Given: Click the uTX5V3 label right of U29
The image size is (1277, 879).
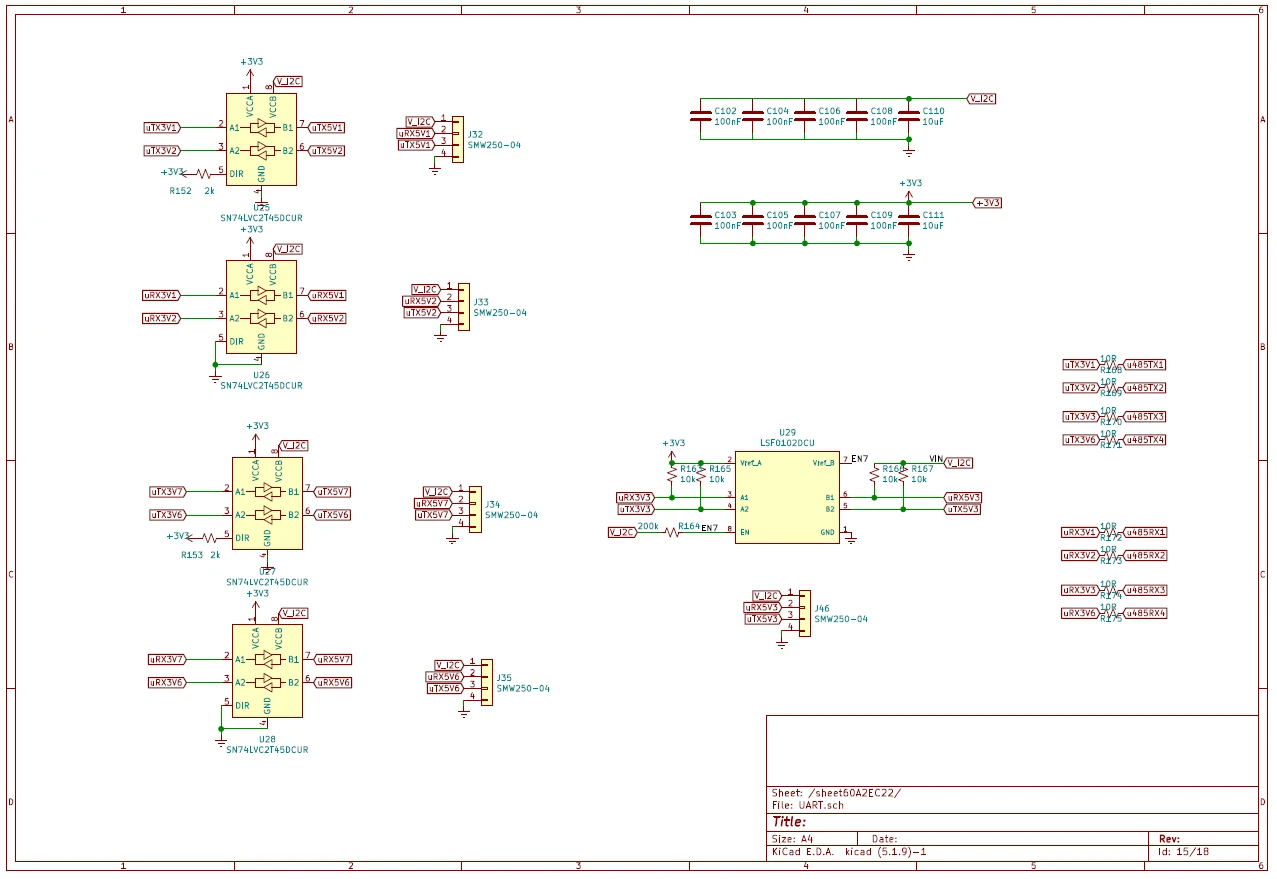Looking at the screenshot, I should [x=963, y=509].
